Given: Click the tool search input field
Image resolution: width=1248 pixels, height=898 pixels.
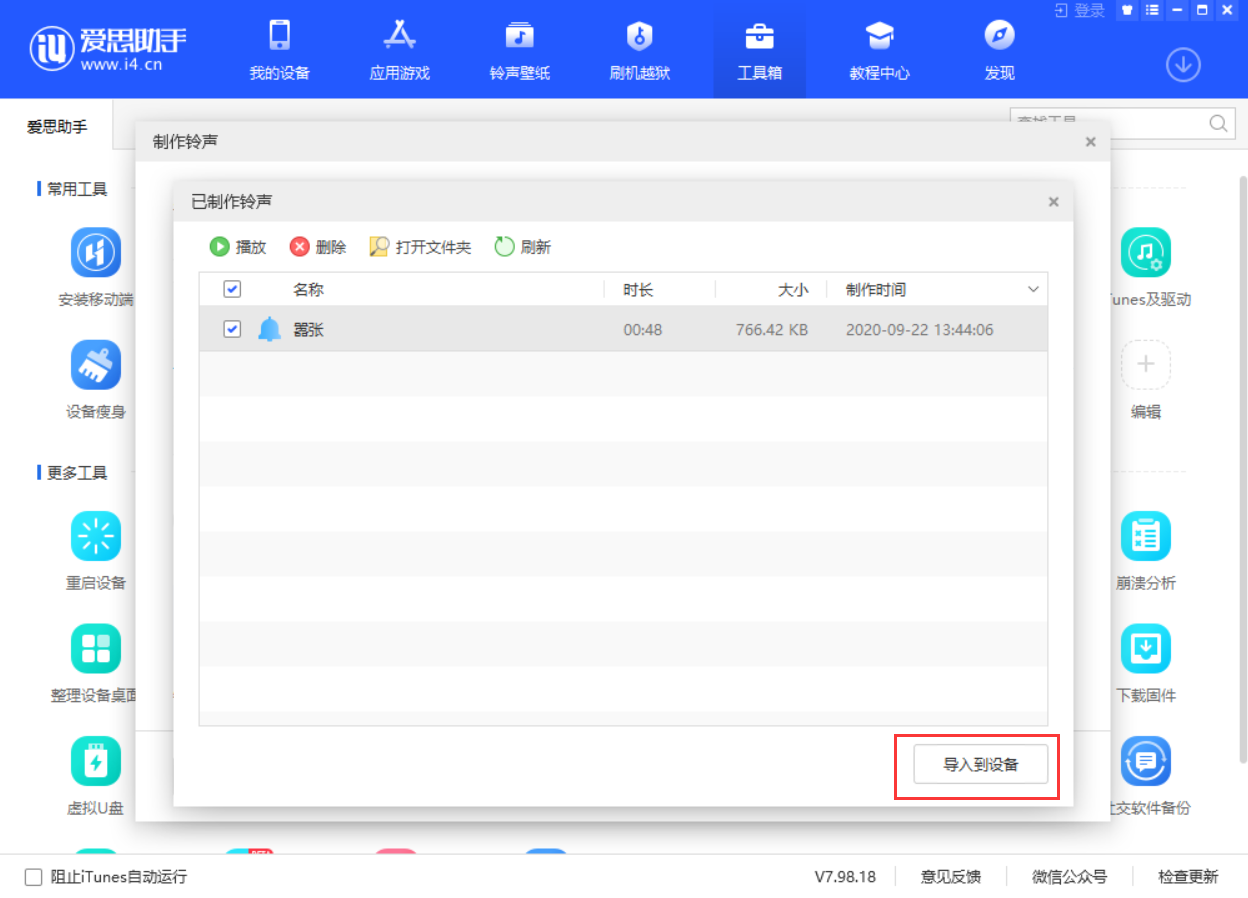Looking at the screenshot, I should coord(1105,123).
